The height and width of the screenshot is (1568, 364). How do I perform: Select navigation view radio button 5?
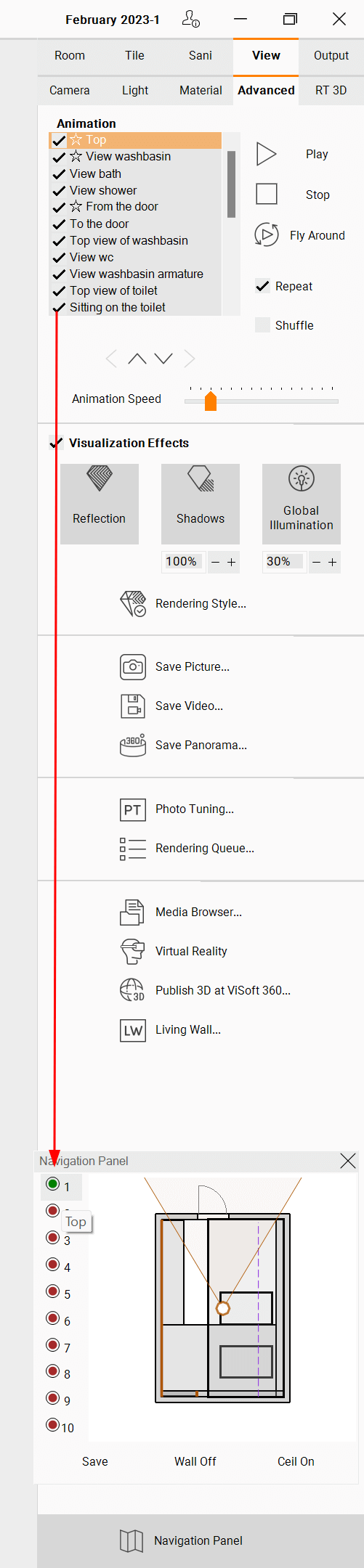[x=52, y=1291]
